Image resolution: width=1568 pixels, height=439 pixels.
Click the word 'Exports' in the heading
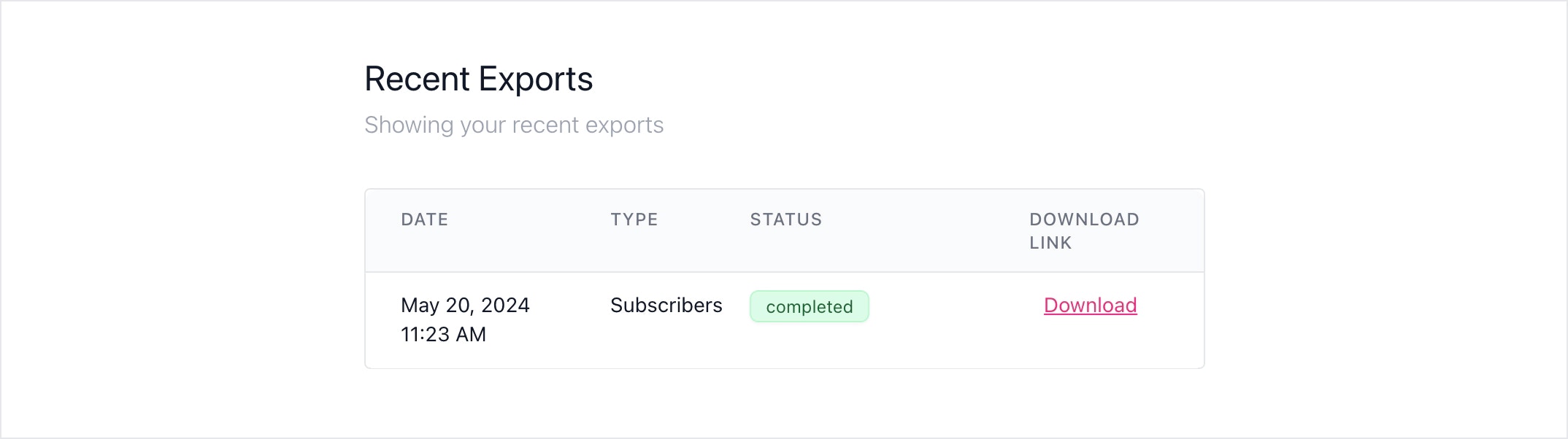(536, 79)
